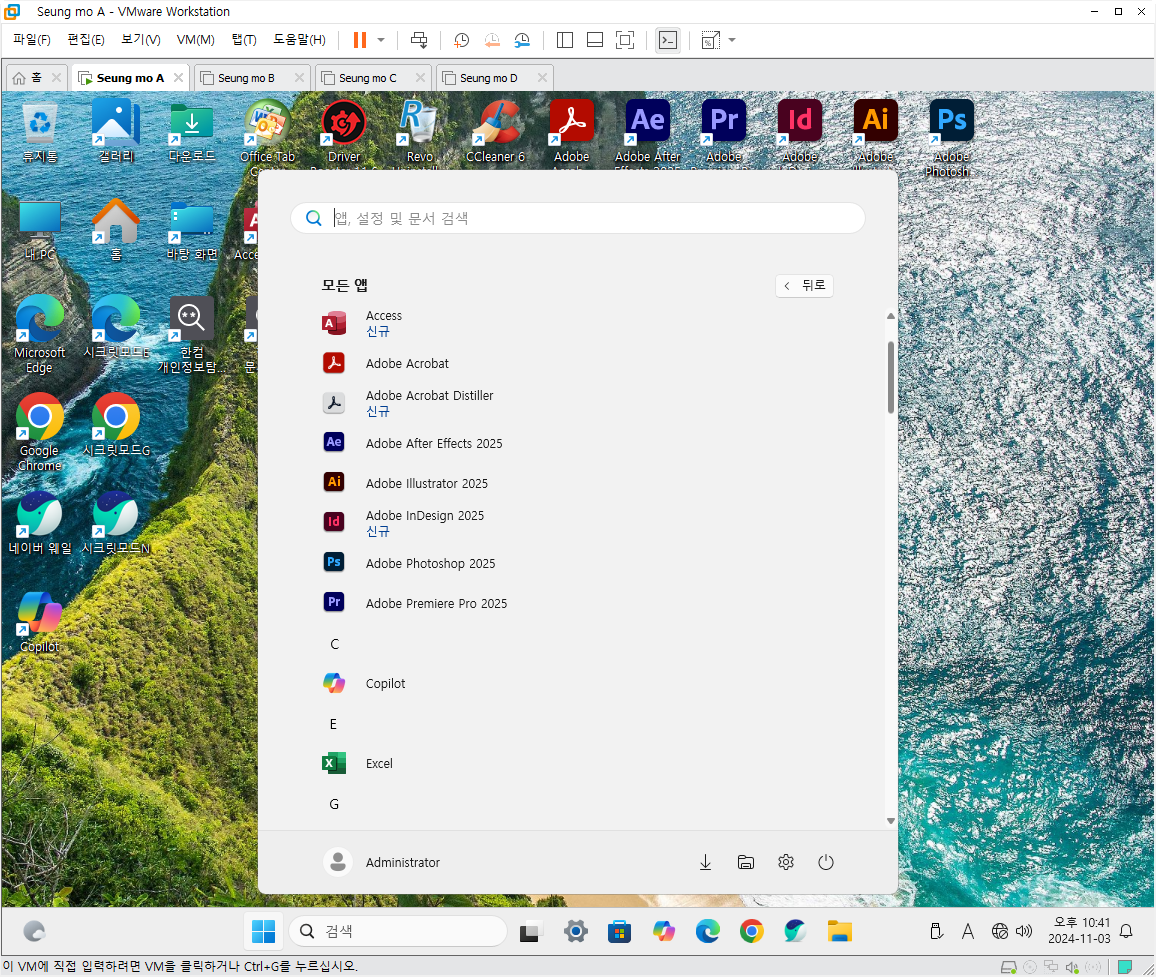Click the console view toolbar icon
The image size is (1156, 977).
[668, 40]
